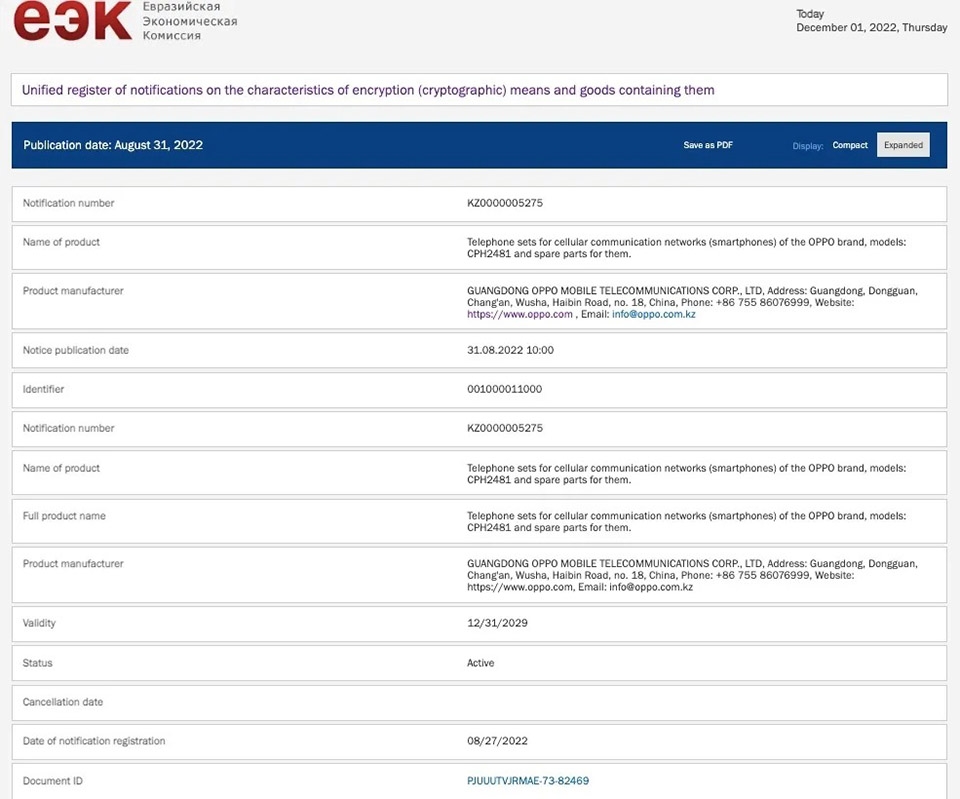Click the Document ID label

[x=53, y=781]
